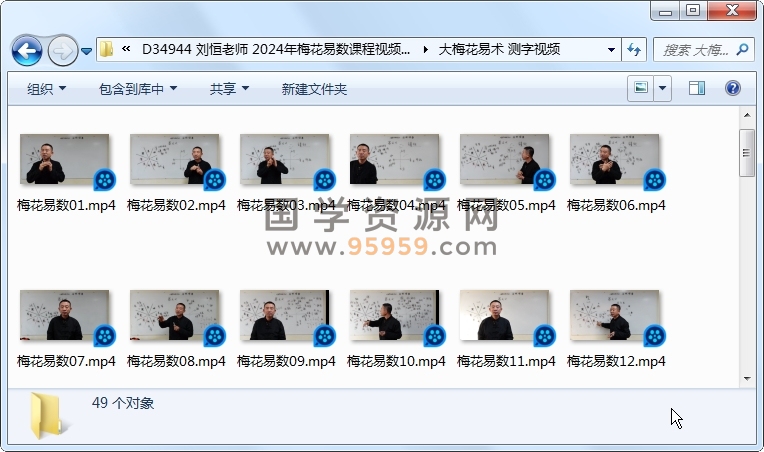Viewport: 764px width, 452px height.
Task: Click the 新建文件夹 button
Action: 314,89
